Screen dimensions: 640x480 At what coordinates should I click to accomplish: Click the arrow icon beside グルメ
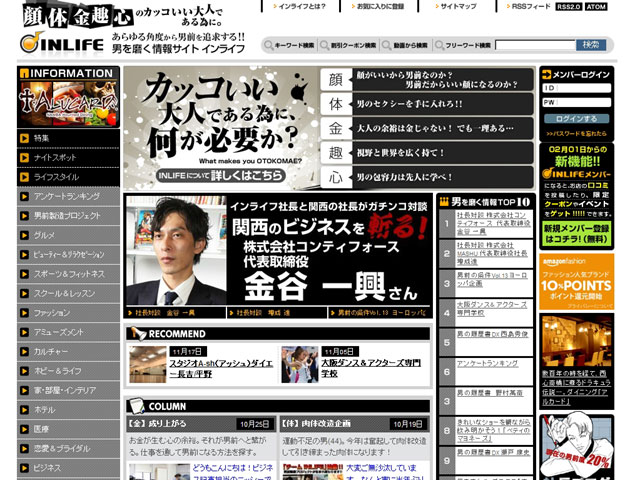tap(24, 235)
